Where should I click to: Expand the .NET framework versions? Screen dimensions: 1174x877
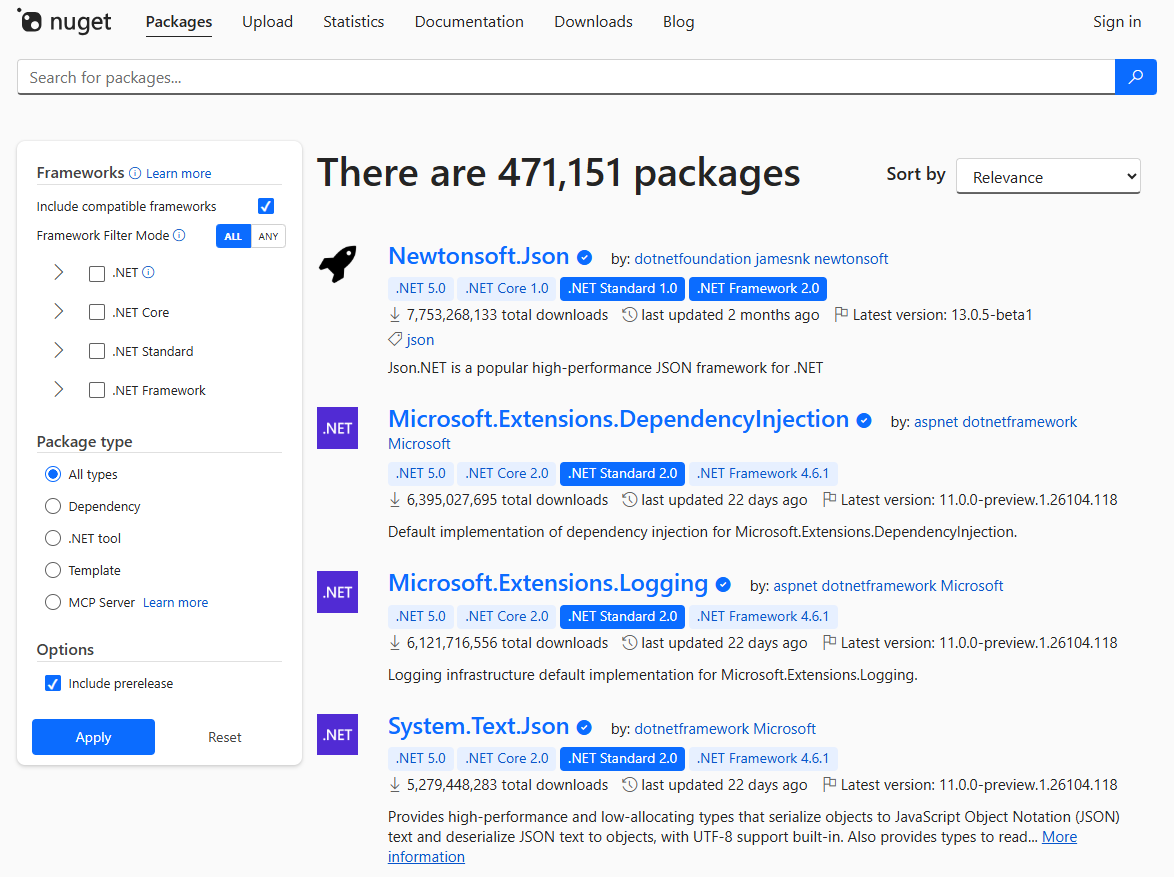pyautogui.click(x=58, y=273)
